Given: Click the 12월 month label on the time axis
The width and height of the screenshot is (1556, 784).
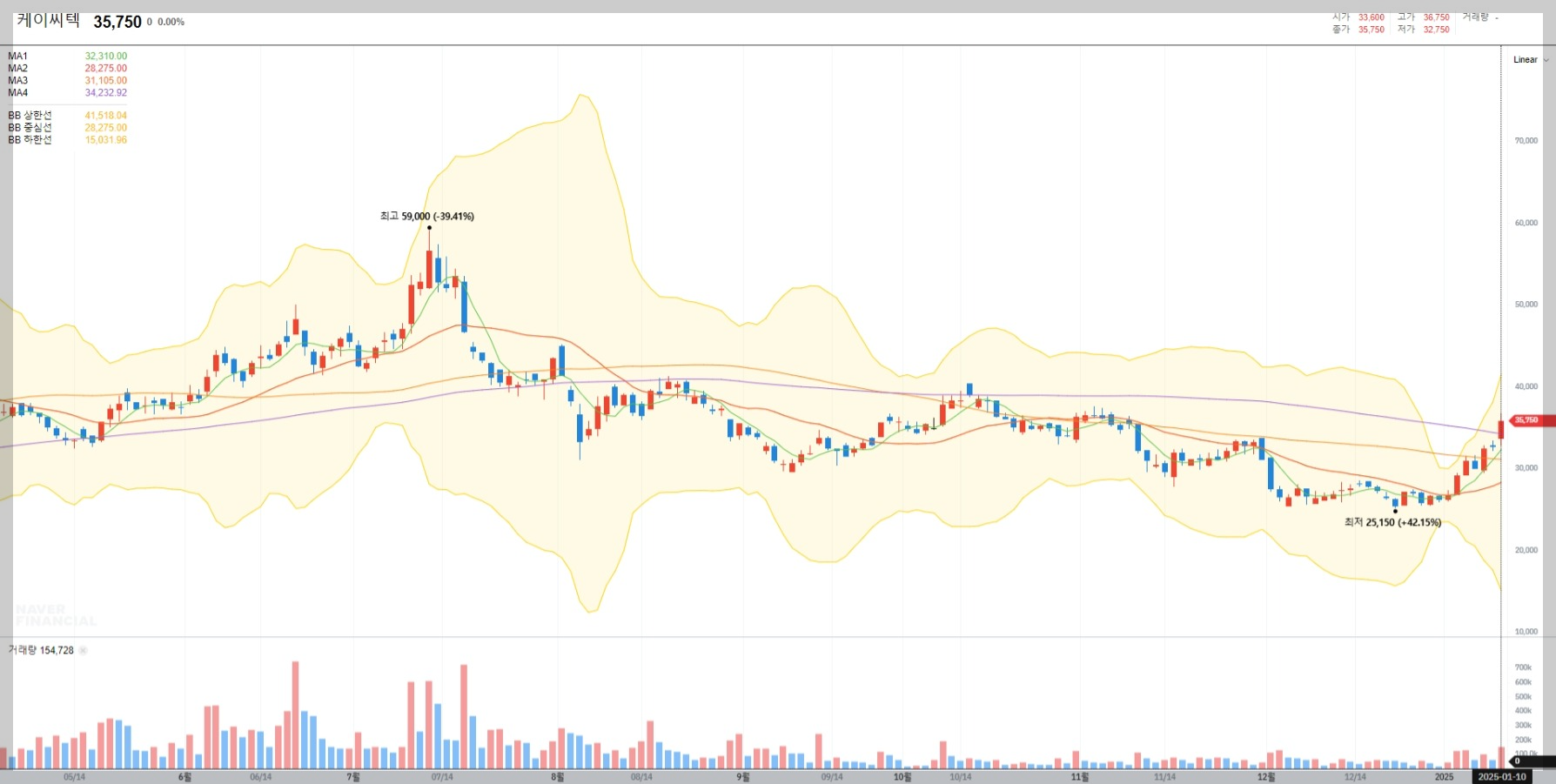Looking at the screenshot, I should tap(1266, 777).
